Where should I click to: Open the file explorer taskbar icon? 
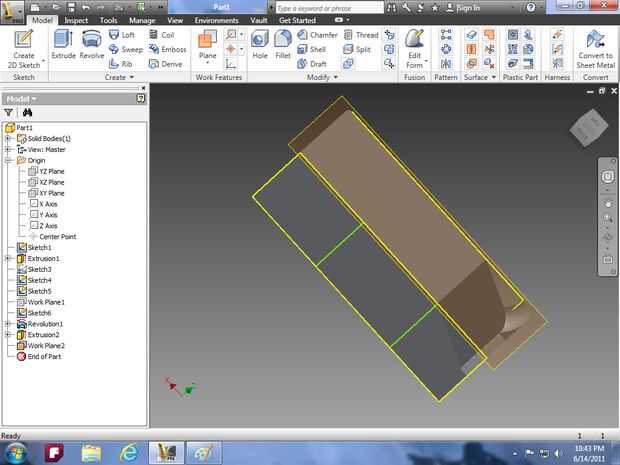coord(91,453)
